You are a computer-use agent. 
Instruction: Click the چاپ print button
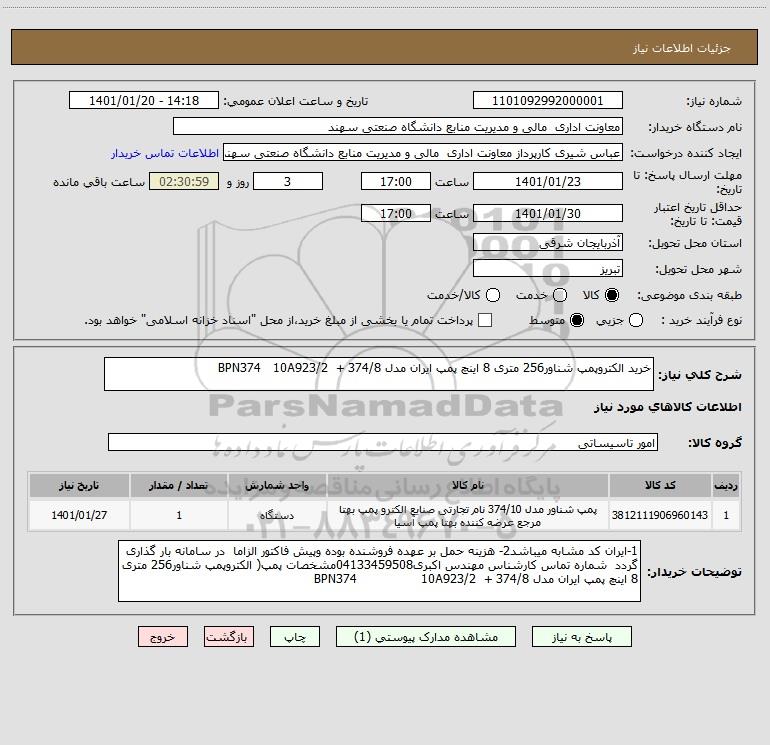295,637
